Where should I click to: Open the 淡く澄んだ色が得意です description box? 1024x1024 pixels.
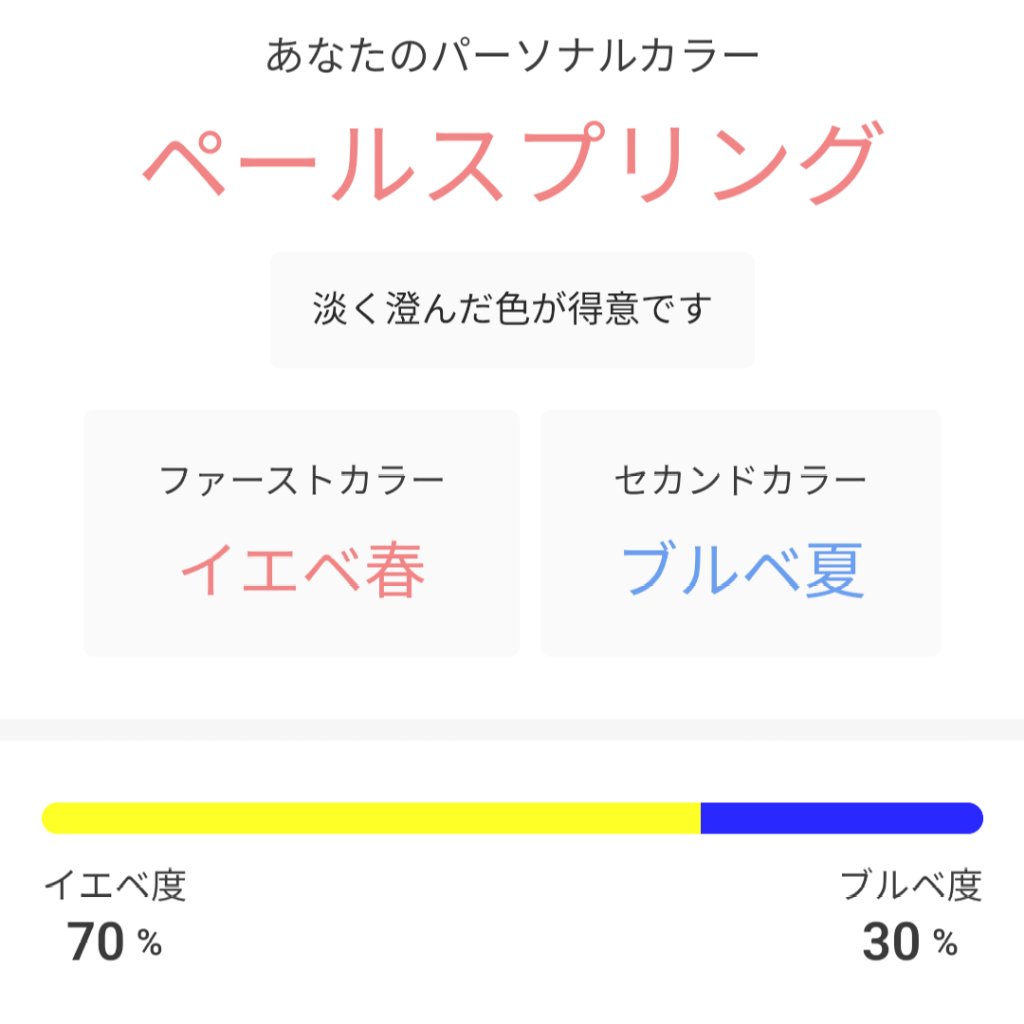(x=512, y=307)
